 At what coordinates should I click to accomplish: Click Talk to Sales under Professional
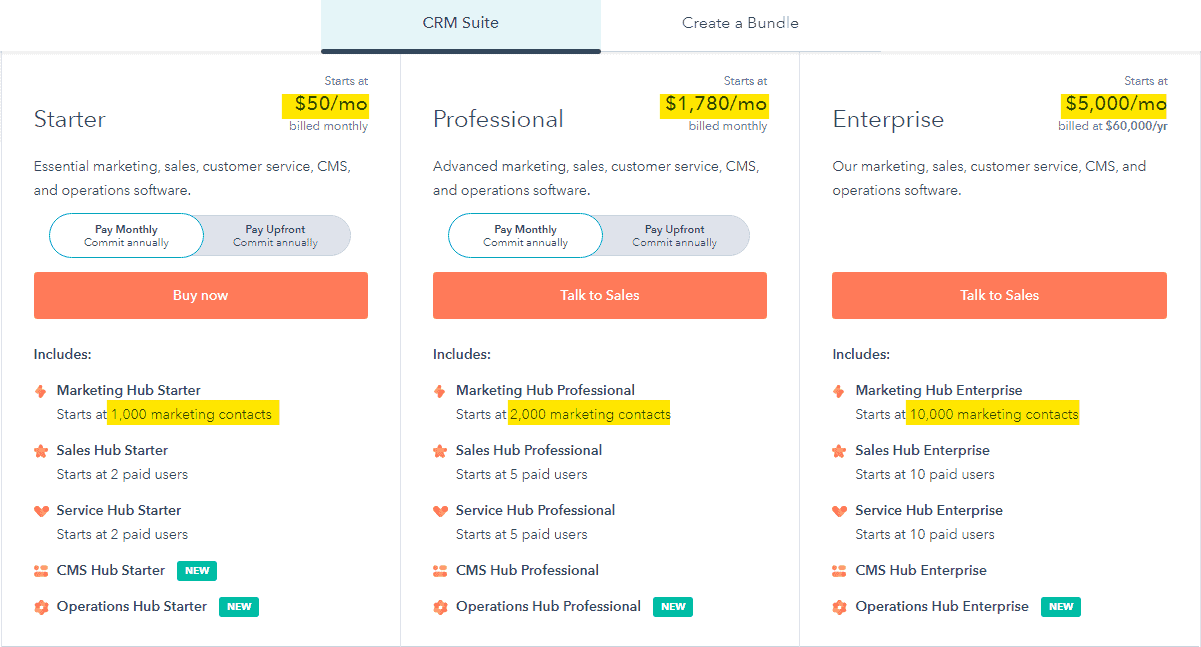click(x=599, y=295)
